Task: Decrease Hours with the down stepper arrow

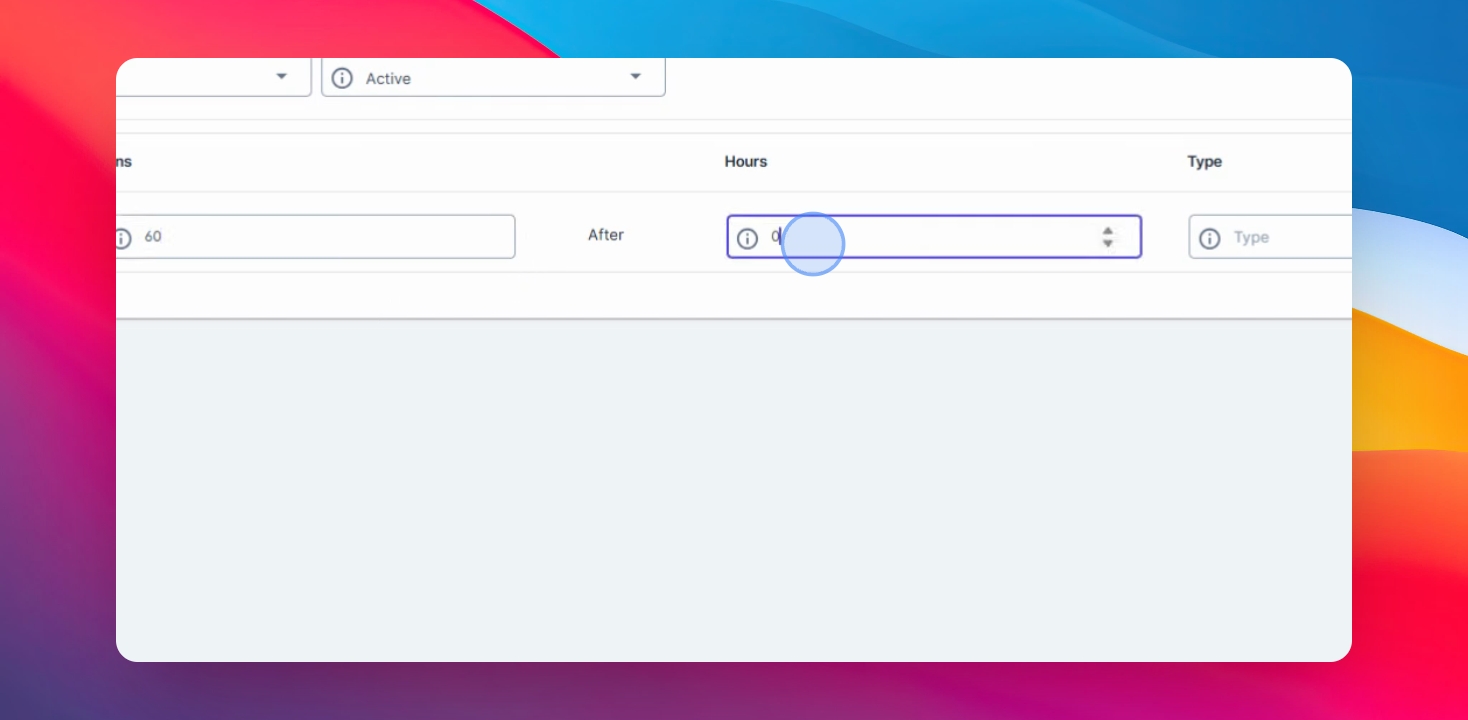Action: coord(1107,243)
